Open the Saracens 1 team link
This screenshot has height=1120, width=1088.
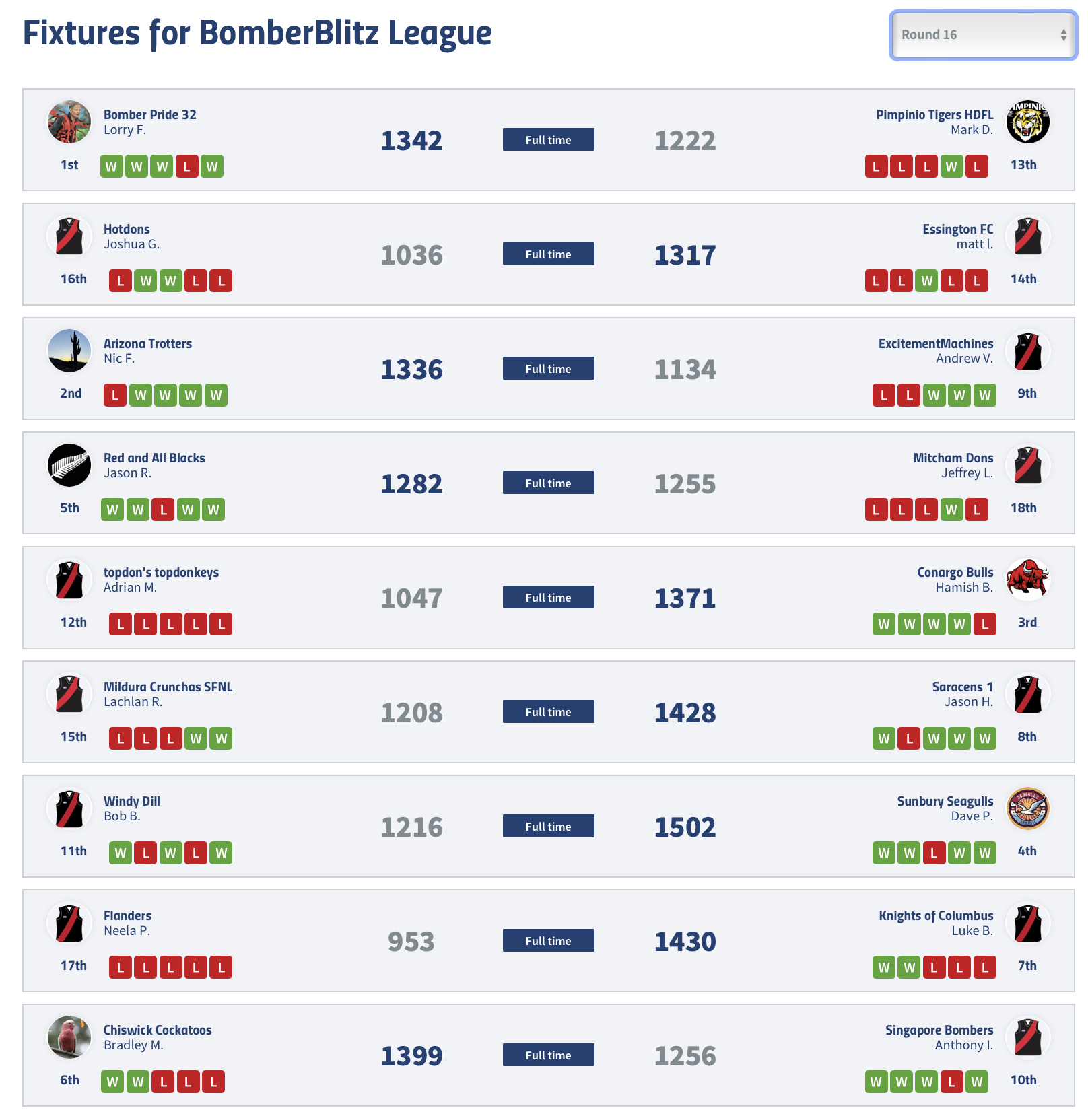(962, 687)
